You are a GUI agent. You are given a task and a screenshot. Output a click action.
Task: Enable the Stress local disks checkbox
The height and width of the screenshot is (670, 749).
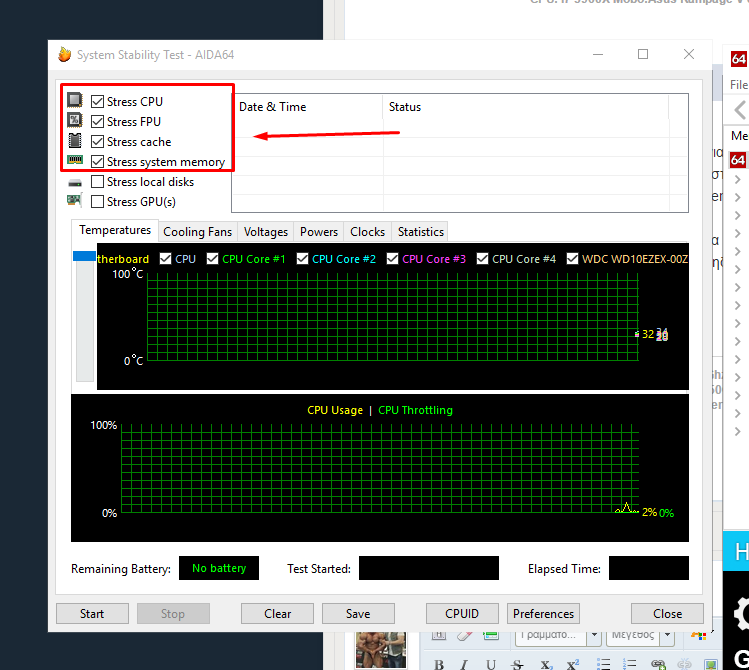[x=97, y=181]
